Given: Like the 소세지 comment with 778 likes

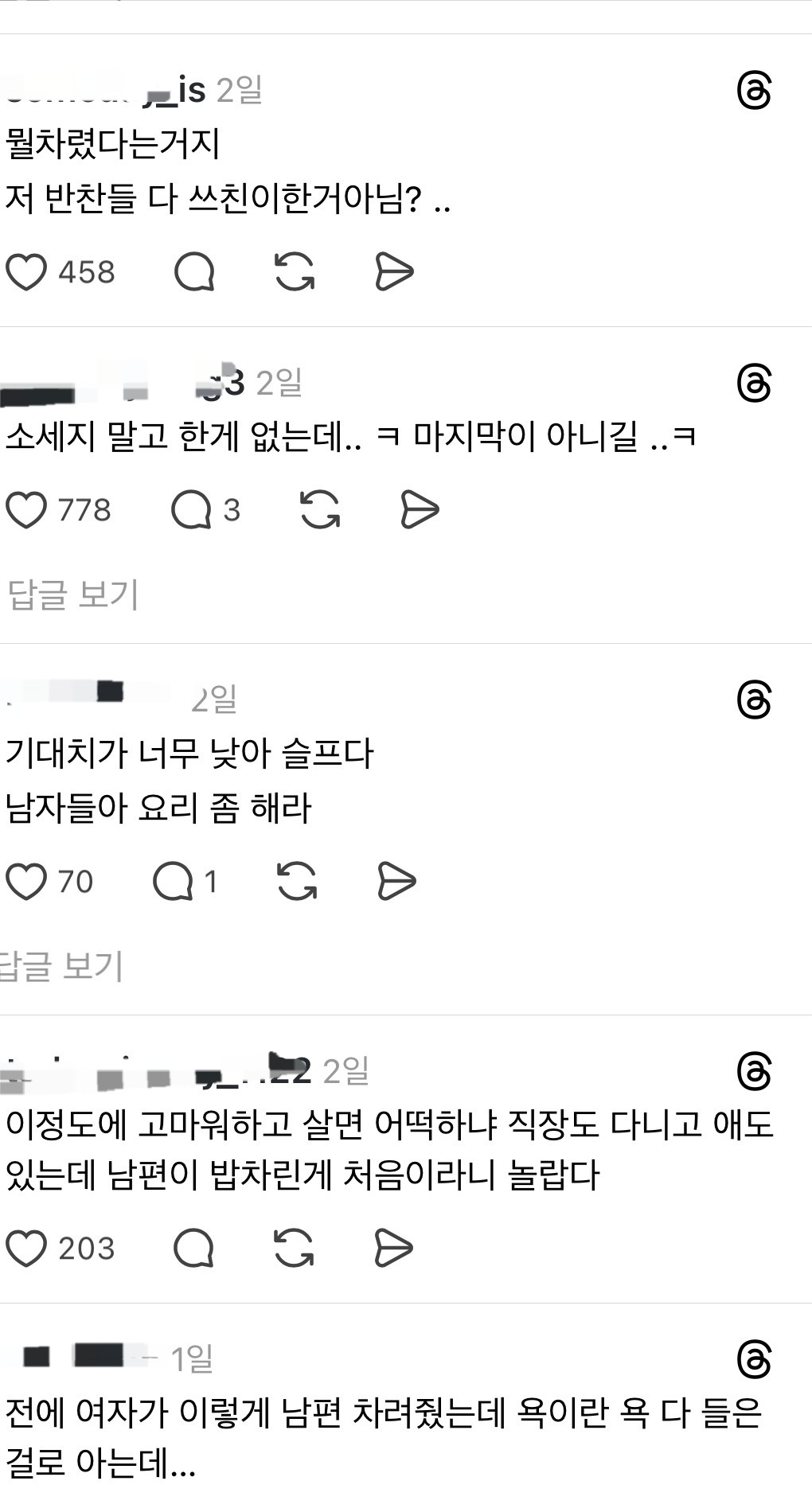Looking at the screenshot, I should click(27, 510).
